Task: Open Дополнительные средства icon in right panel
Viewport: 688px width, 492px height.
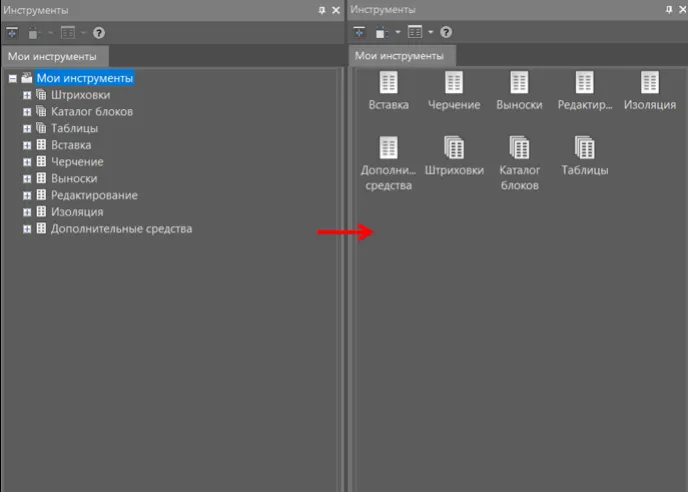Action: 388,149
